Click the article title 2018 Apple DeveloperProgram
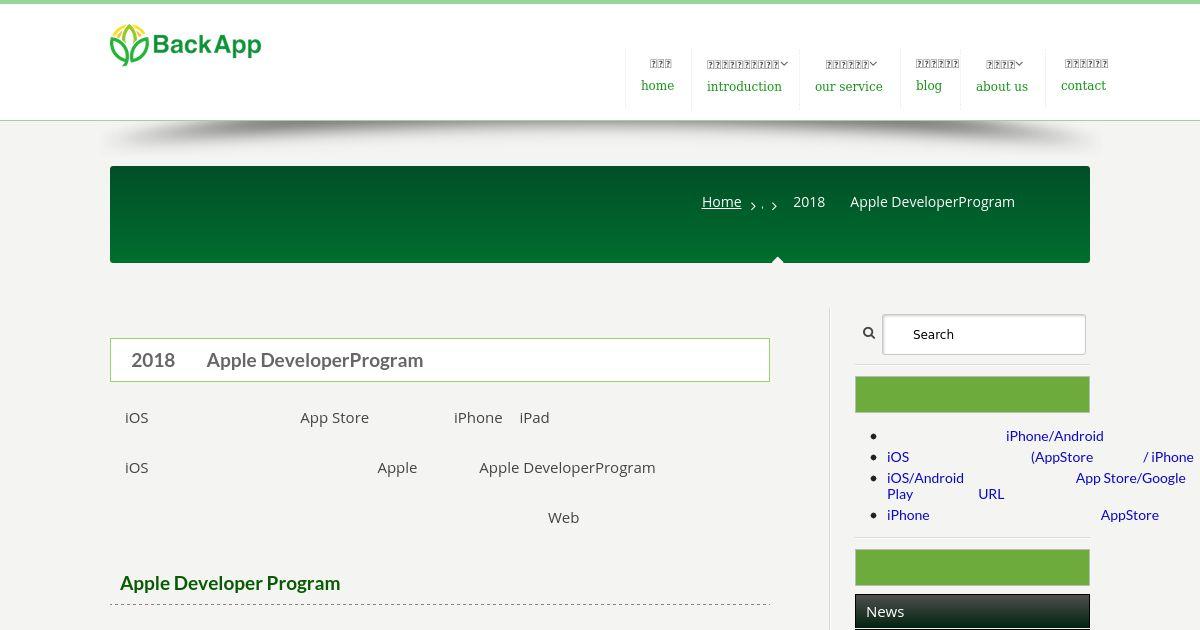This screenshot has width=1200, height=630. 277,360
